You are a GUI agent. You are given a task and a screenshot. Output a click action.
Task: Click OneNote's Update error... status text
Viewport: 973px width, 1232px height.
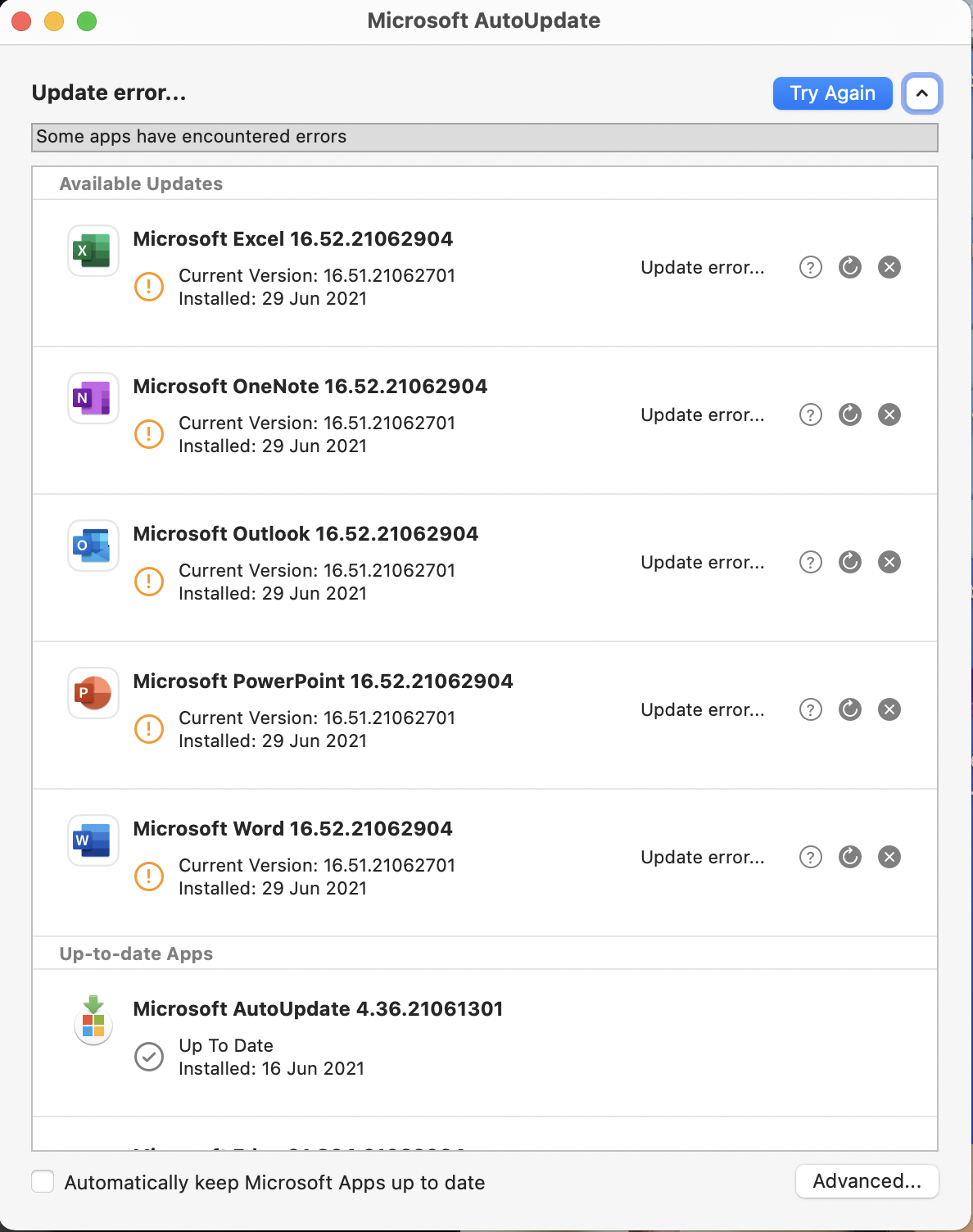pyautogui.click(x=703, y=415)
